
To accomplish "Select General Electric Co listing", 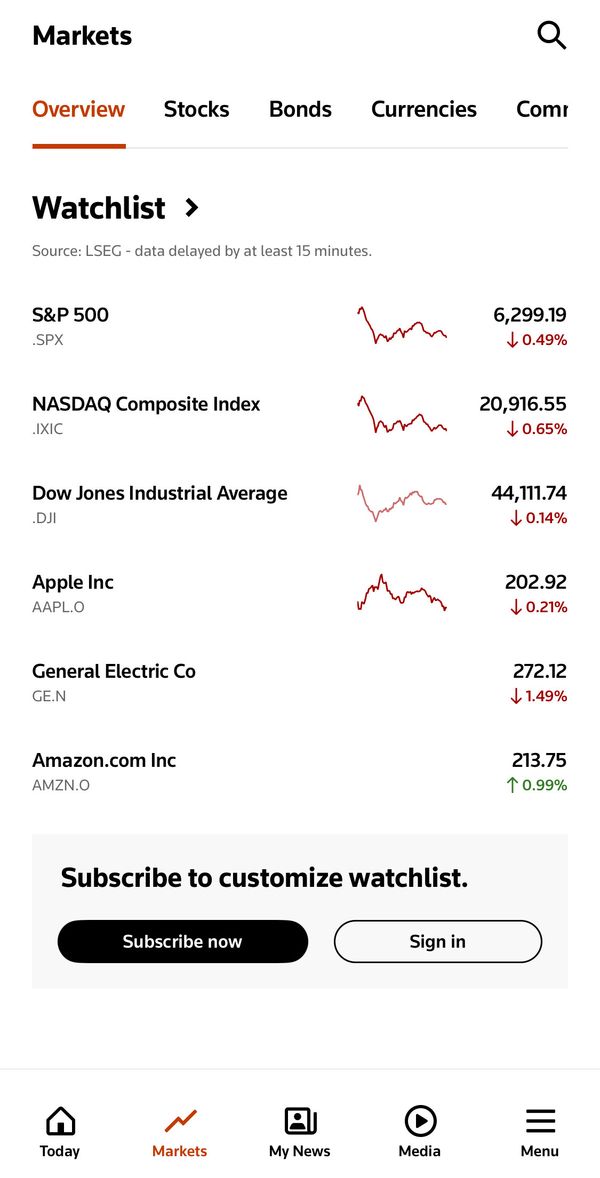I will pos(300,682).
